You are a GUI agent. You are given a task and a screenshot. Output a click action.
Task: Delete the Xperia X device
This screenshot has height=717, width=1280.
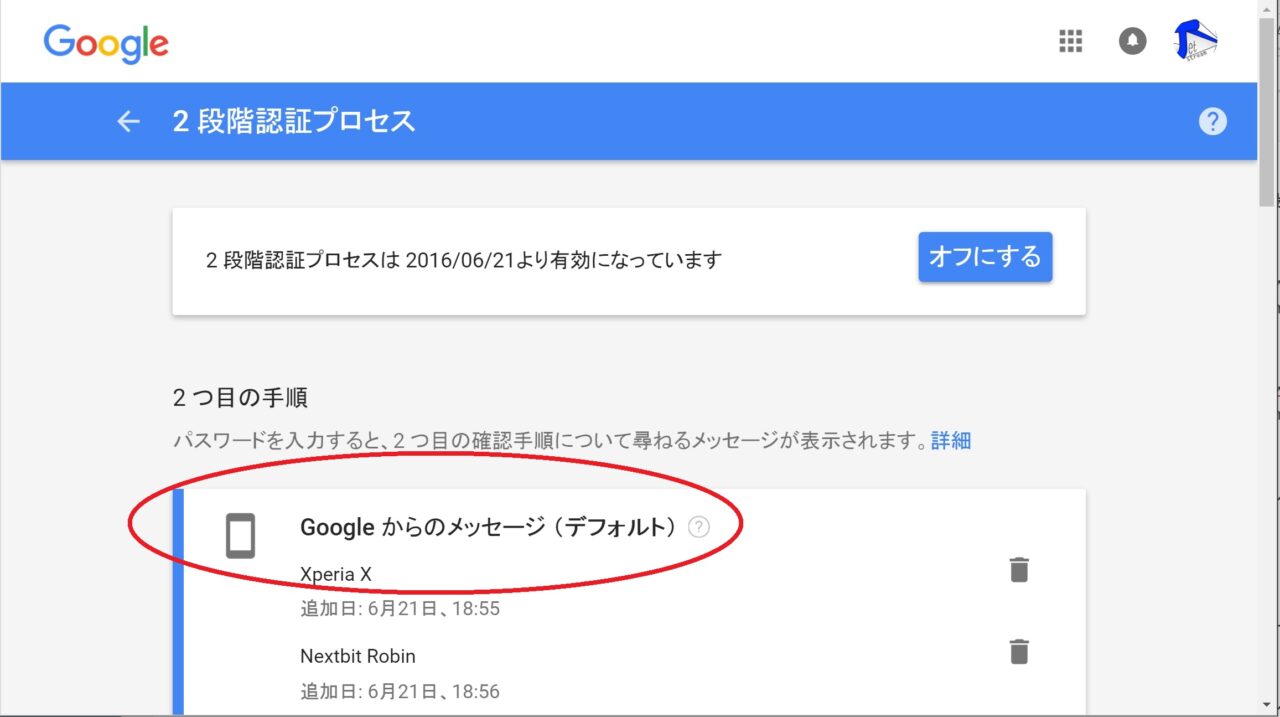coord(1018,570)
